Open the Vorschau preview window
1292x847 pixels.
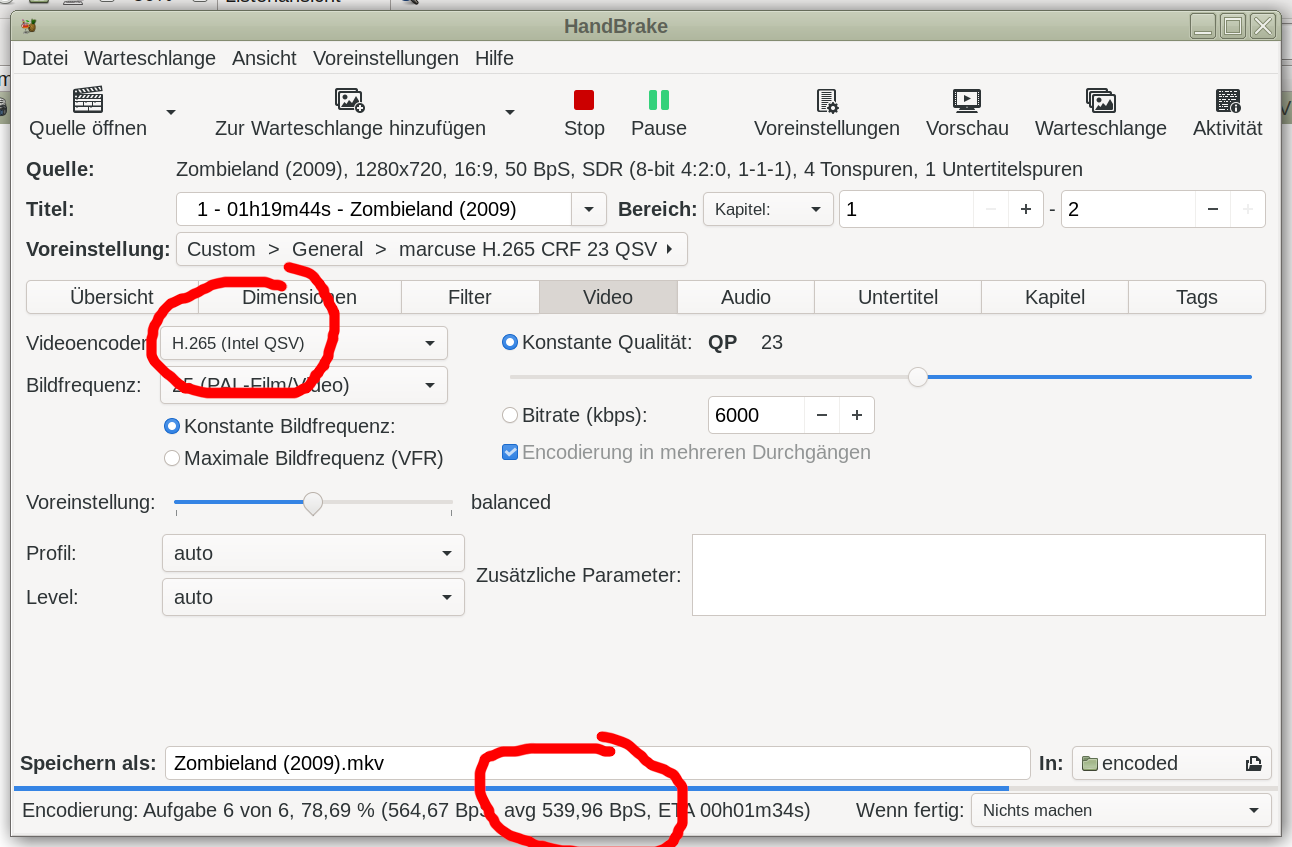(966, 100)
